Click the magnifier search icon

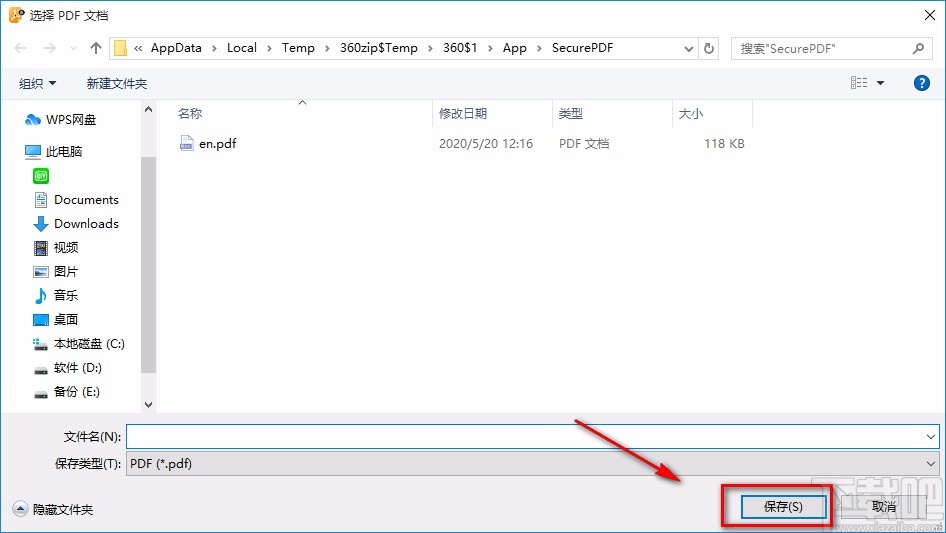point(918,48)
